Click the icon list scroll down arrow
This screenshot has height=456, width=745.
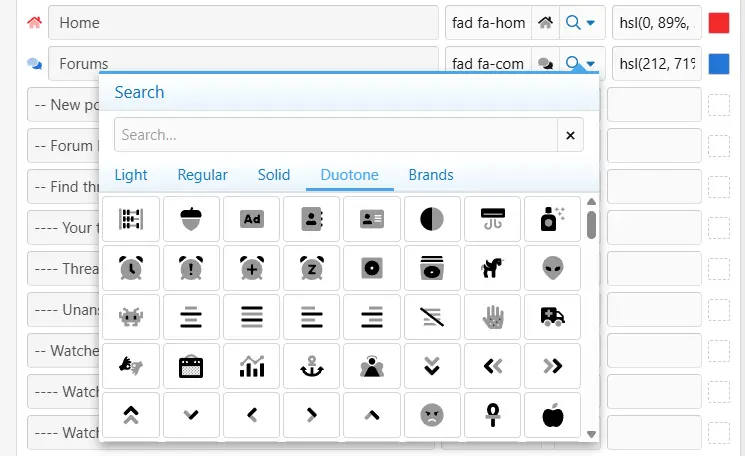[591, 434]
